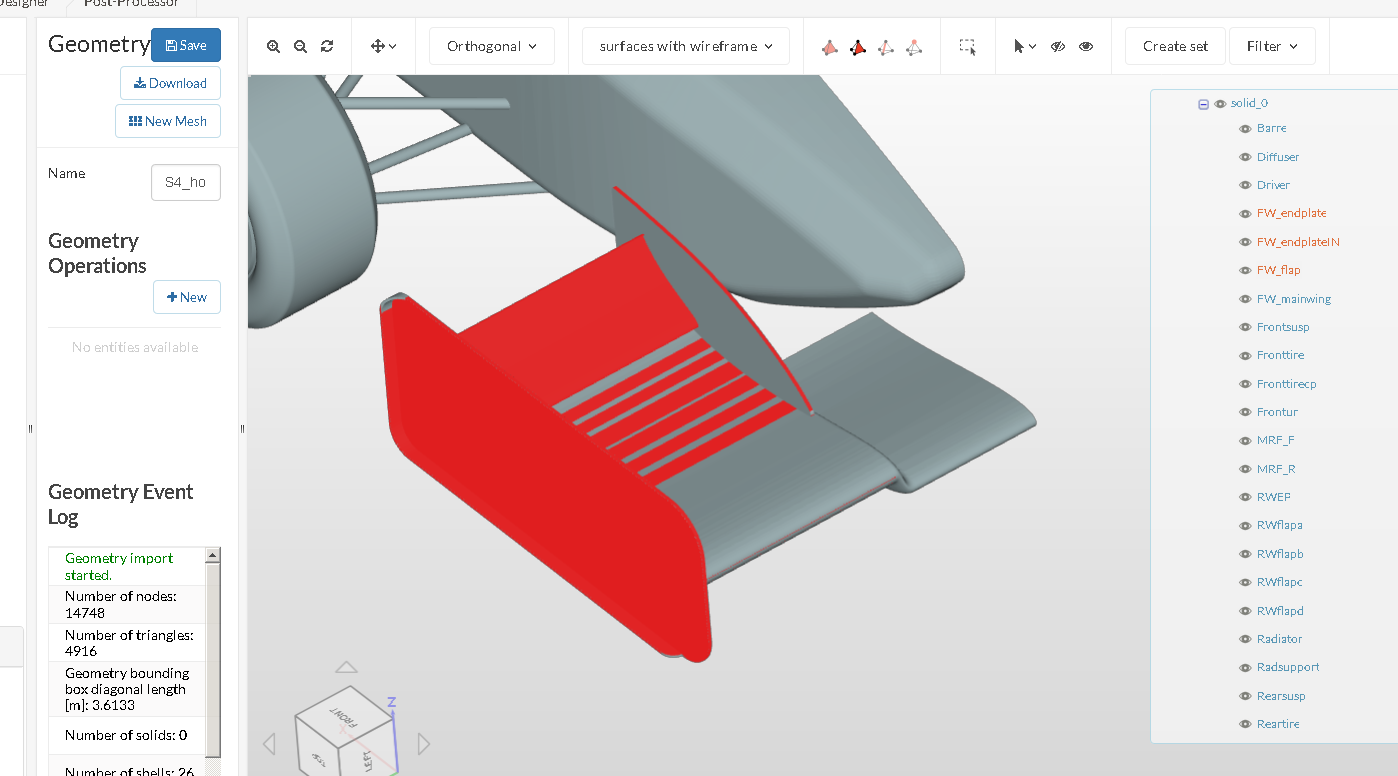Save the geometry

coord(186,45)
